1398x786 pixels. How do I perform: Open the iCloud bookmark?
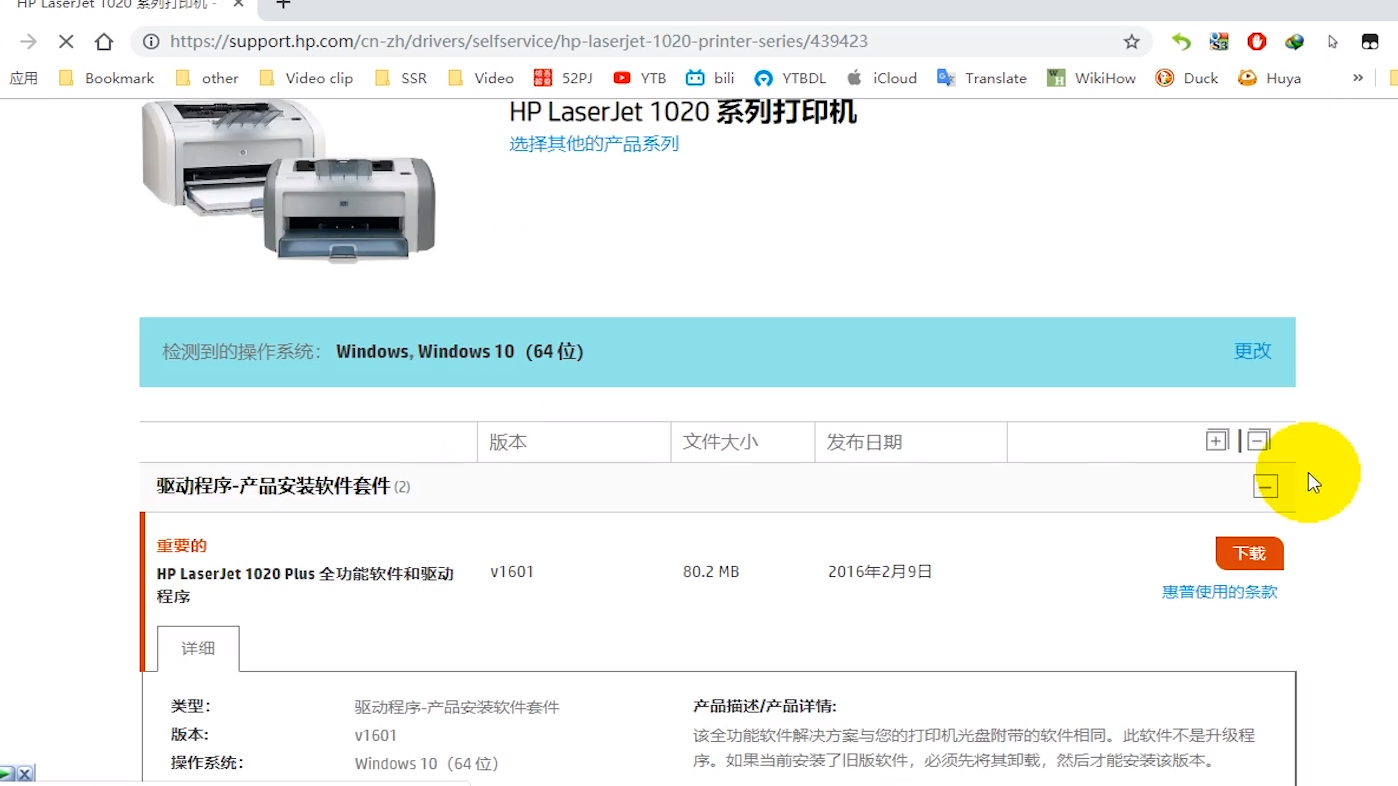[881, 78]
